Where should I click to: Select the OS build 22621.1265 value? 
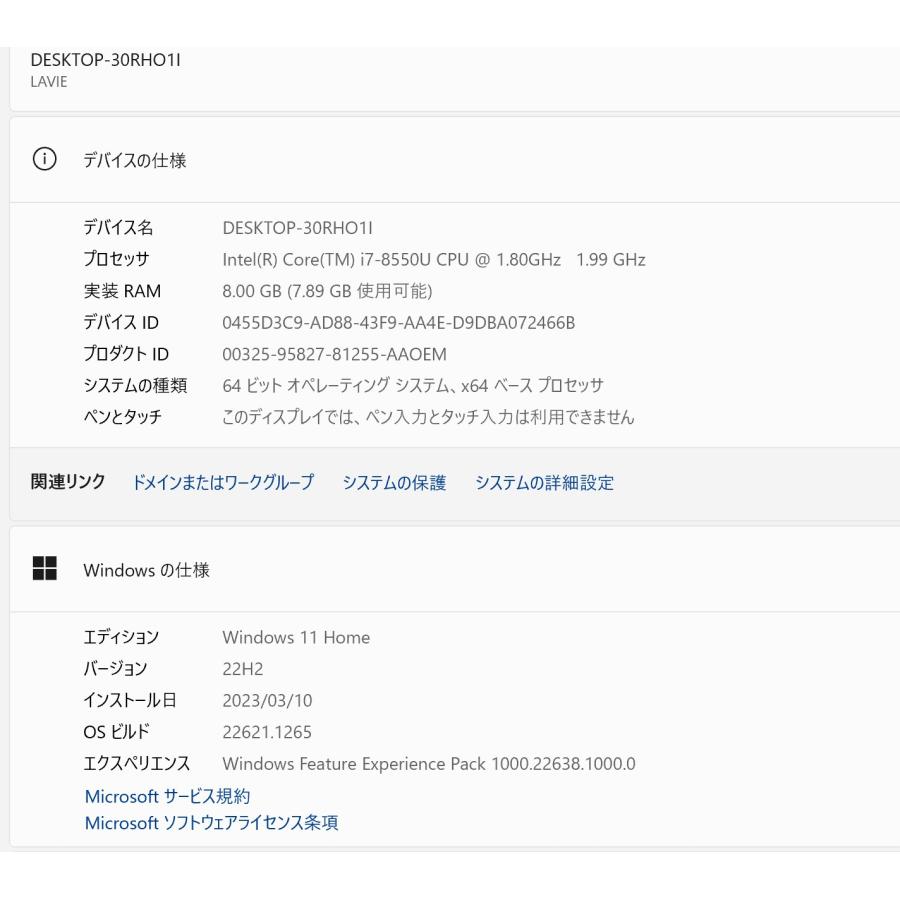coord(267,732)
